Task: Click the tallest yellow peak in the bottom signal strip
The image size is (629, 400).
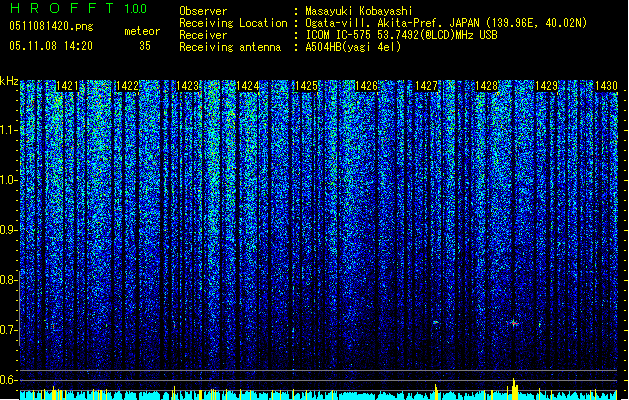Action: (514, 388)
